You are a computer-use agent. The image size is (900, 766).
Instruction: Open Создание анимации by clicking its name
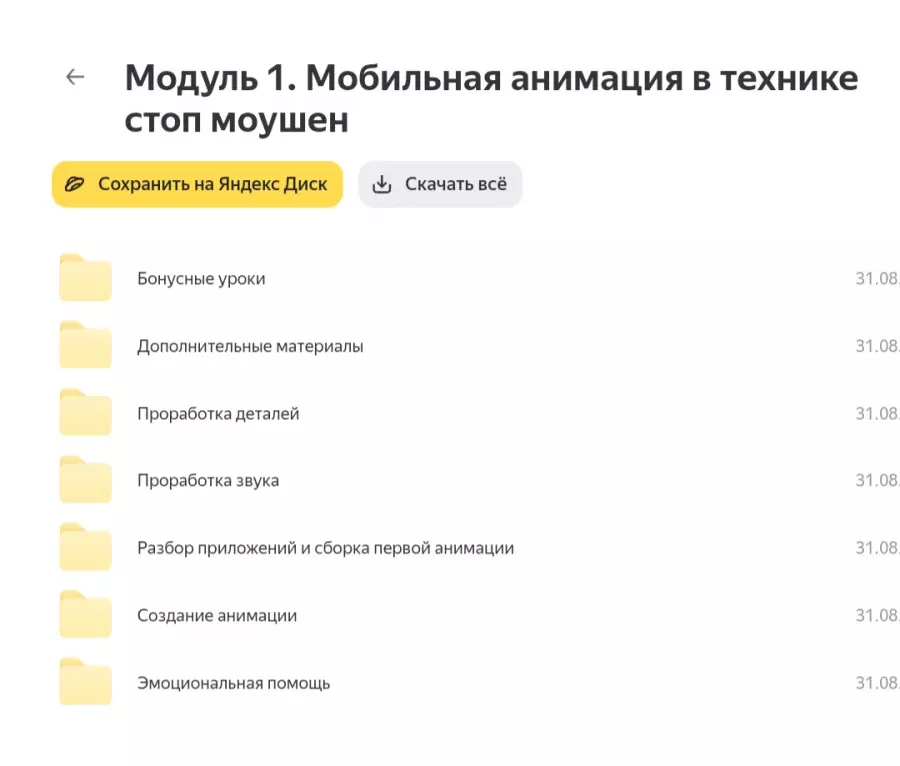click(217, 616)
